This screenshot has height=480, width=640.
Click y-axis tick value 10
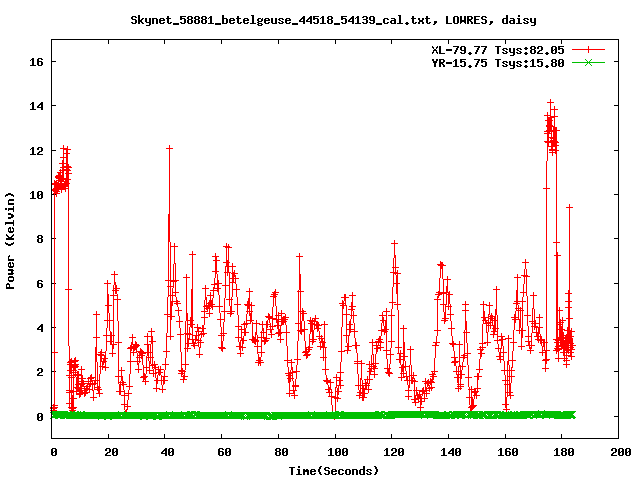36,195
